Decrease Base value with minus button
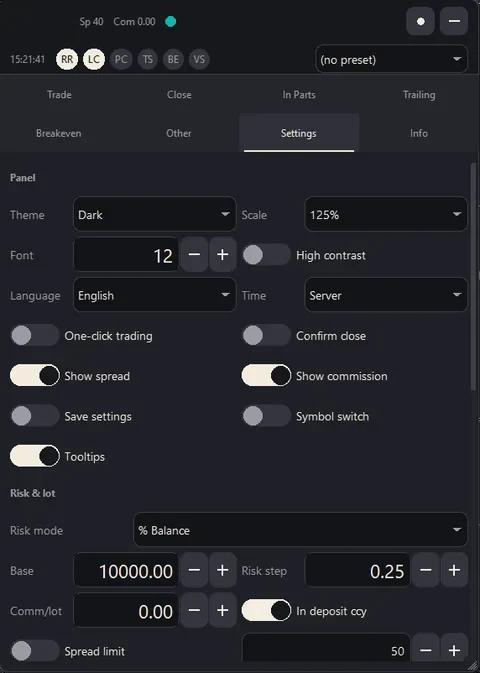 [x=194, y=570]
